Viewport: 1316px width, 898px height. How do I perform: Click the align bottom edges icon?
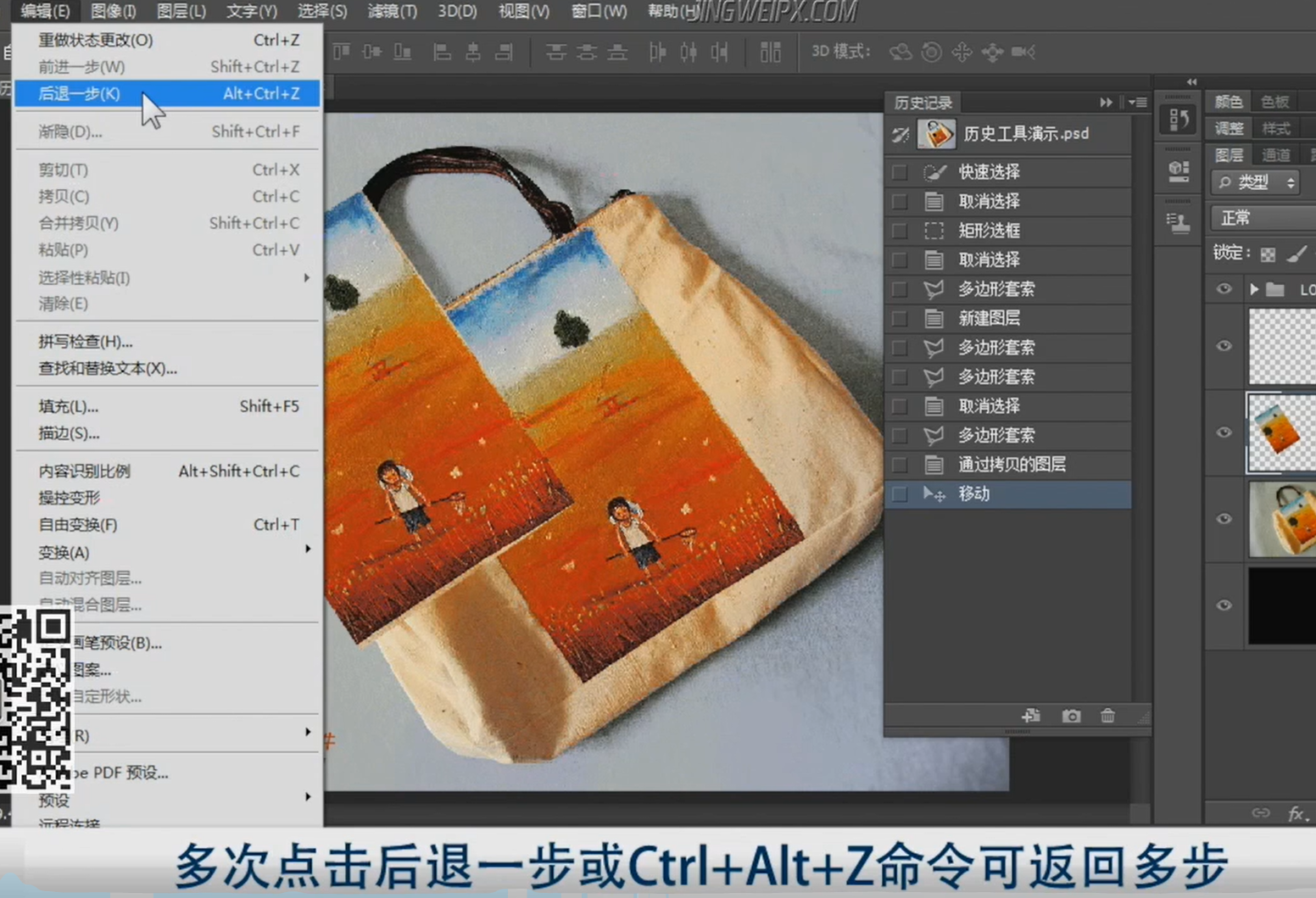point(403,52)
